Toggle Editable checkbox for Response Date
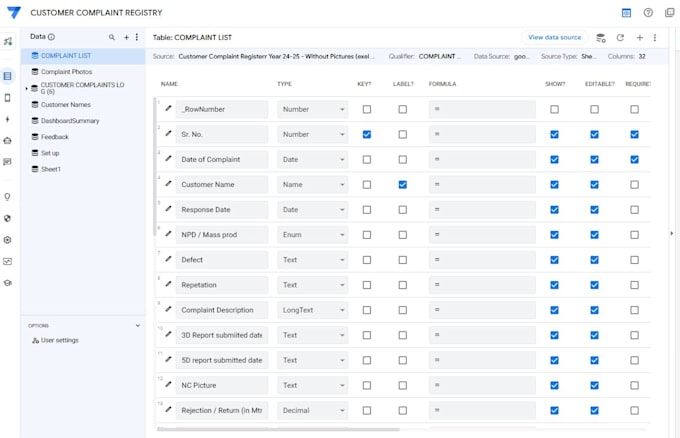 (595, 210)
